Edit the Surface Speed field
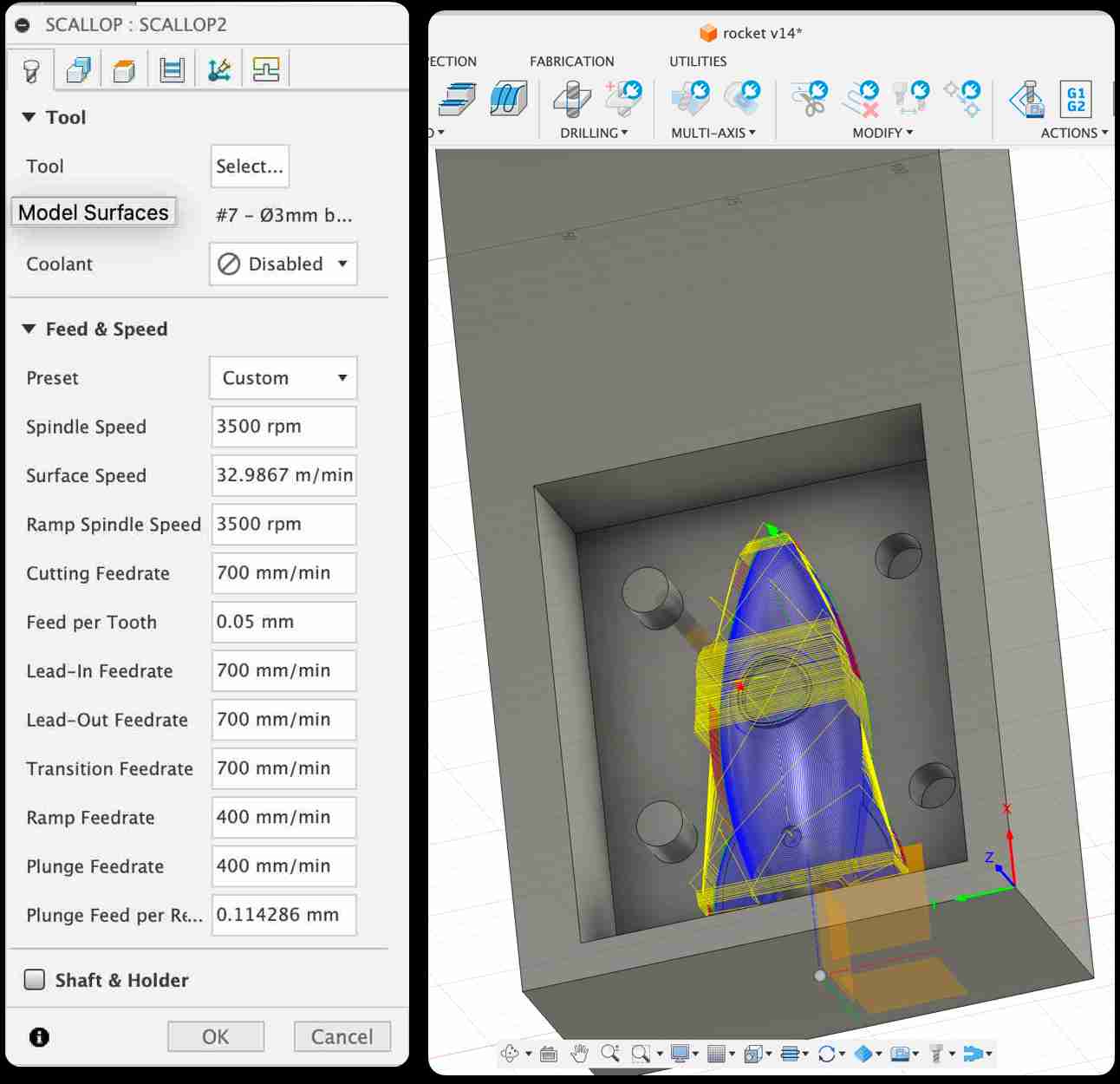The height and width of the screenshot is (1084, 1120). coord(283,475)
